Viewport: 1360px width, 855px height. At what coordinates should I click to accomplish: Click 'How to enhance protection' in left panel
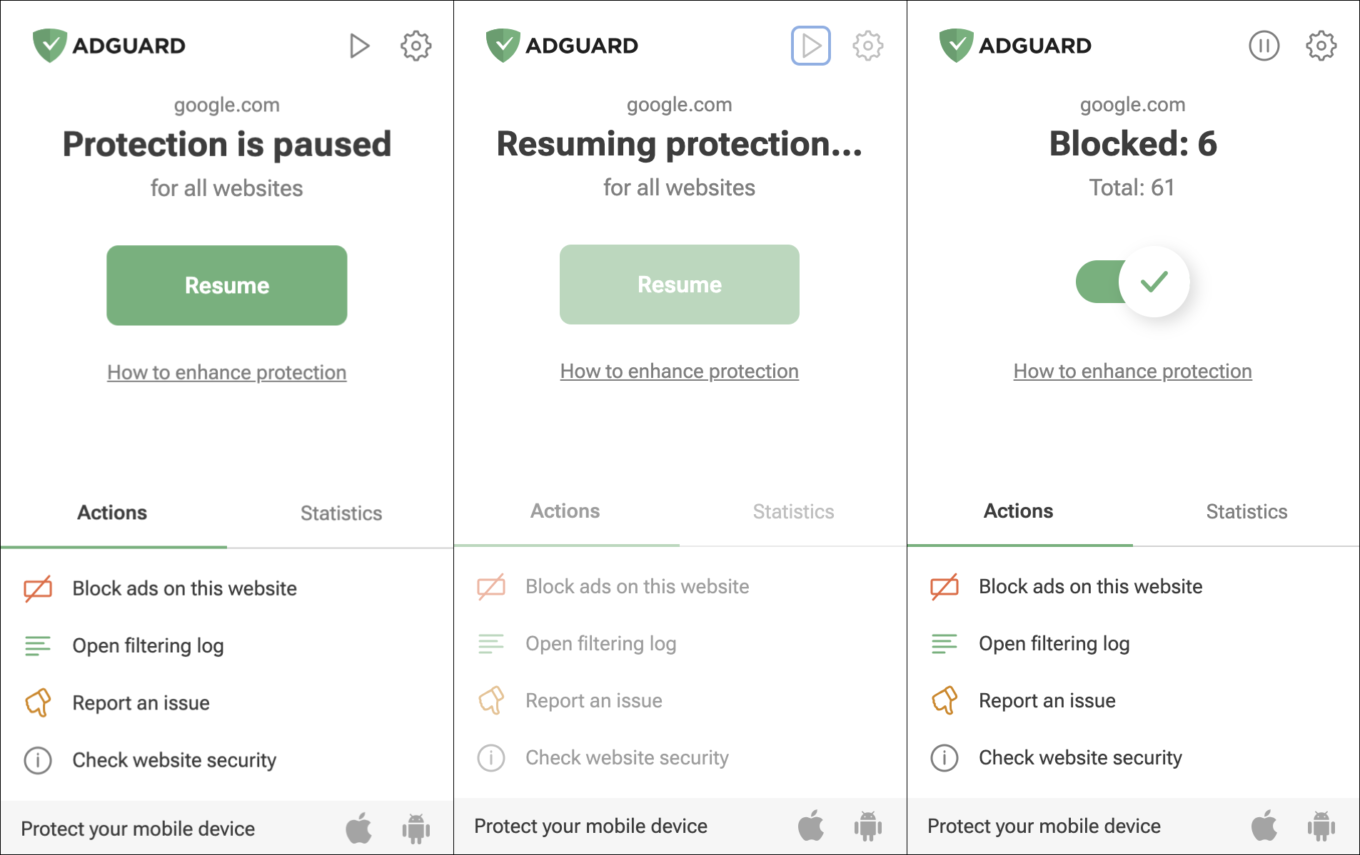click(227, 372)
